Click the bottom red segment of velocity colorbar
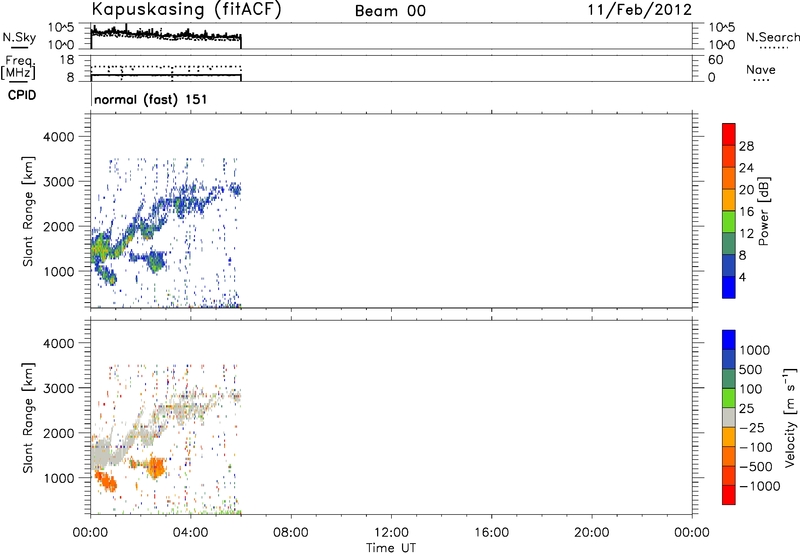 coord(729,495)
